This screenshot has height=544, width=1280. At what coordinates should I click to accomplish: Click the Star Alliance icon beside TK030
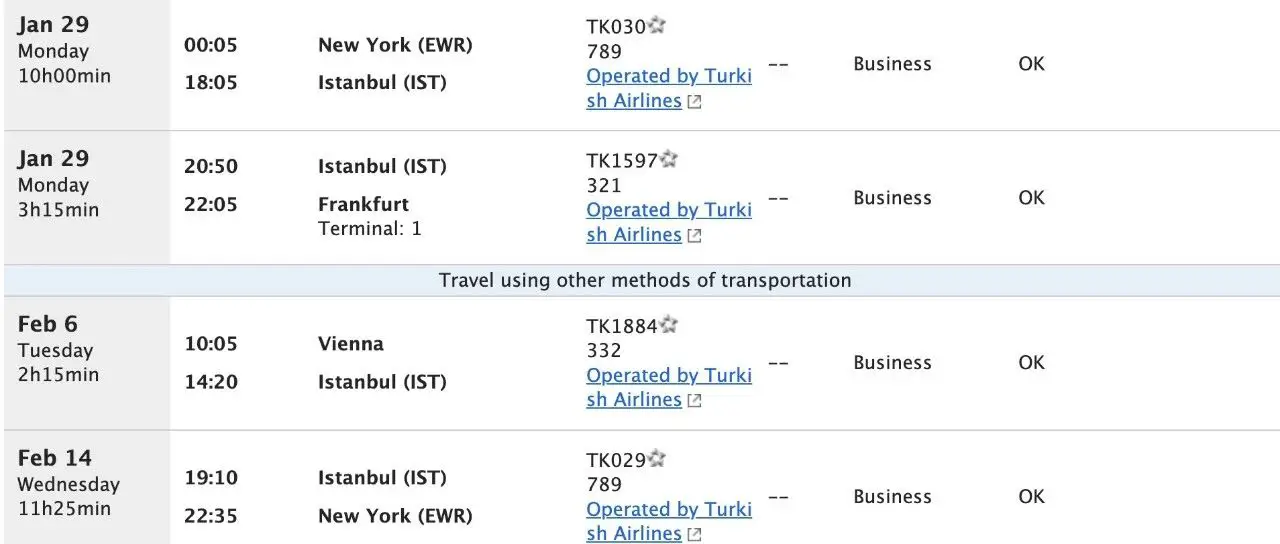[x=656, y=25]
